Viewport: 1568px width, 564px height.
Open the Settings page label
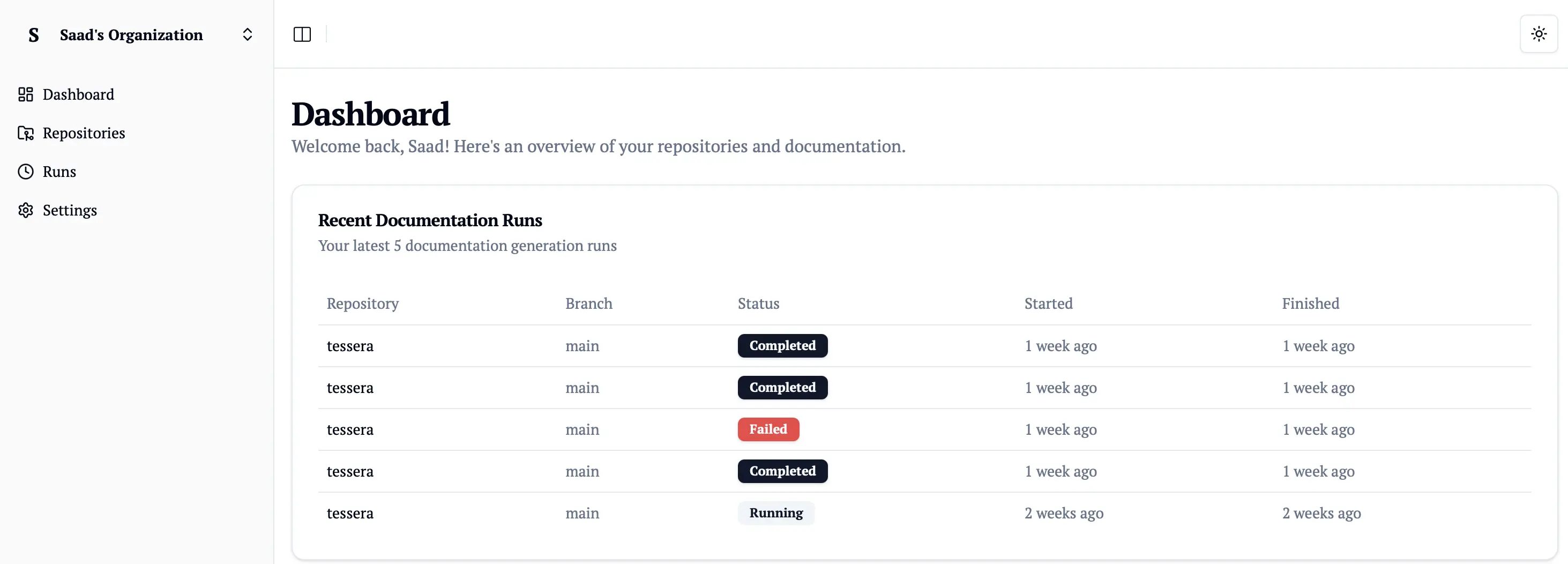click(69, 210)
